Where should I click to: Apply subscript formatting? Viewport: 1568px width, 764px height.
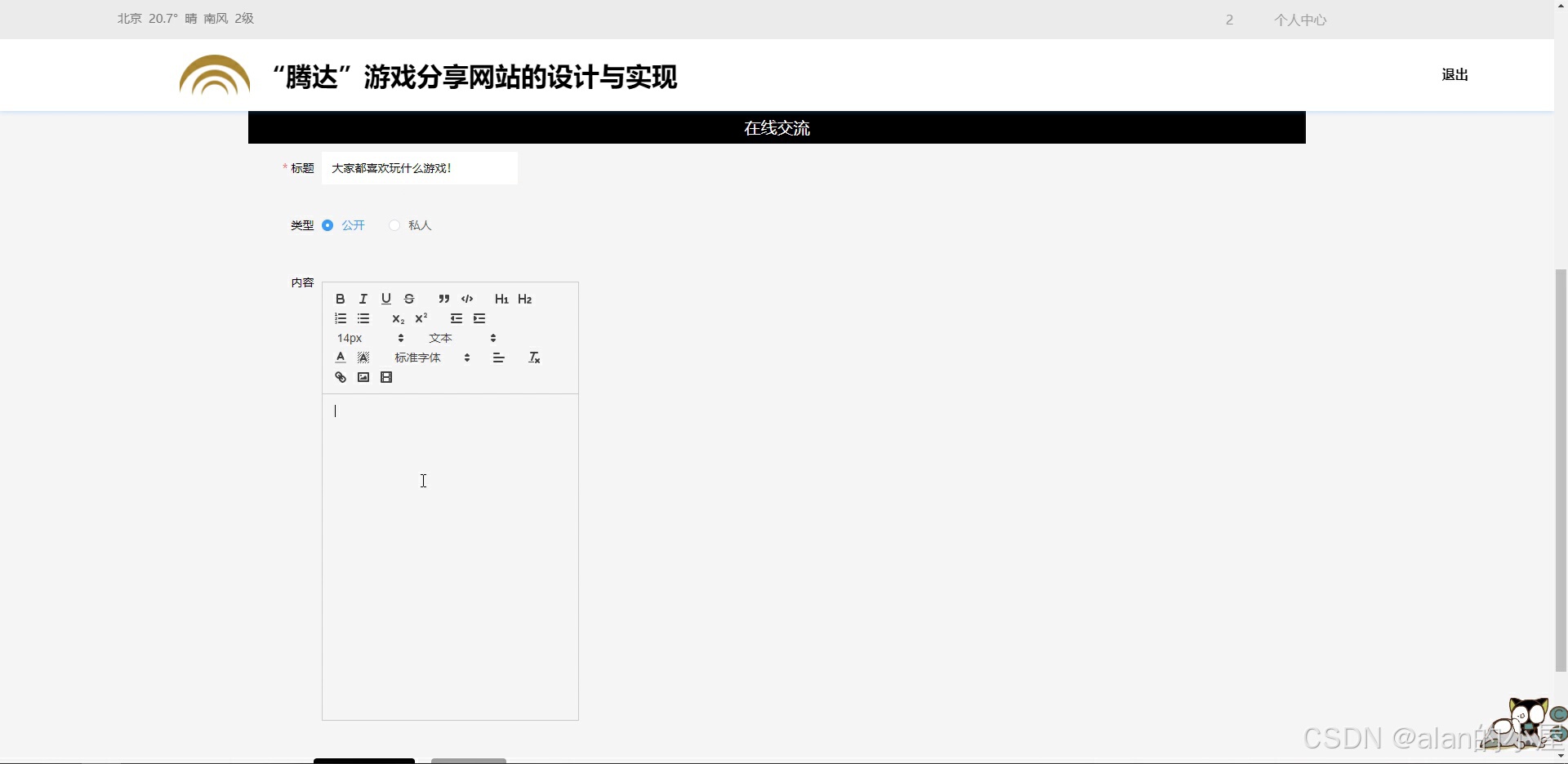[398, 318]
